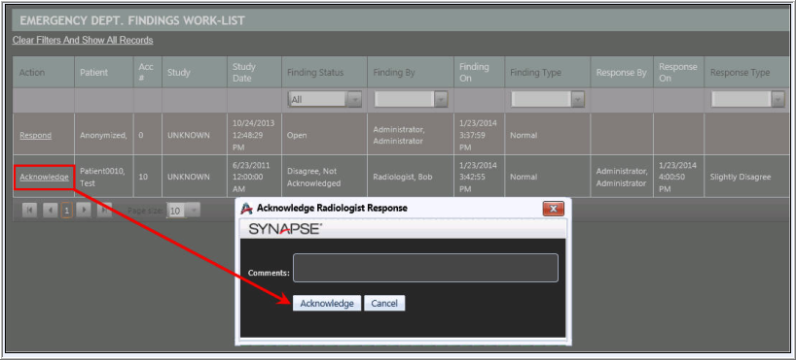796x360 pixels.
Task: Sort by the Study Date column header
Action: click(x=254, y=72)
